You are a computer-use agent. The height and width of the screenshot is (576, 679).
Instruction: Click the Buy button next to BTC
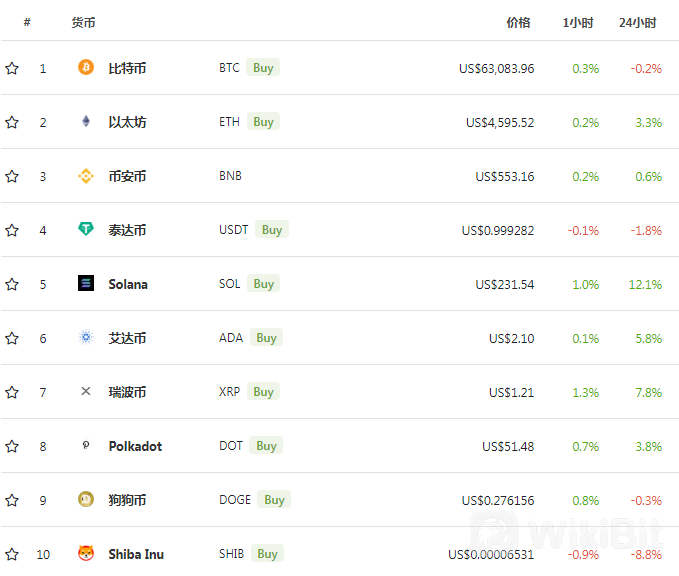pos(263,68)
